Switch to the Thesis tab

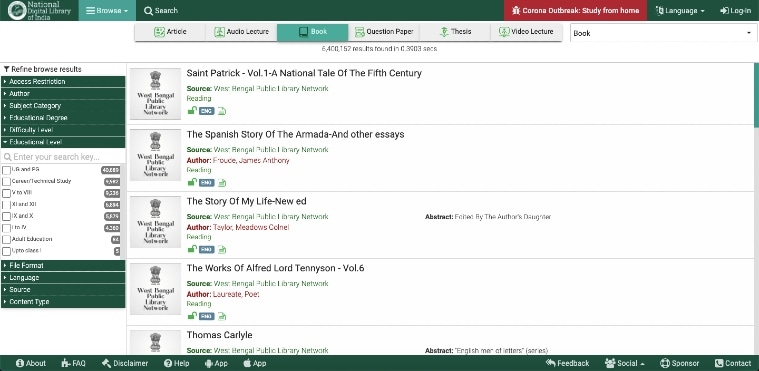(x=455, y=32)
